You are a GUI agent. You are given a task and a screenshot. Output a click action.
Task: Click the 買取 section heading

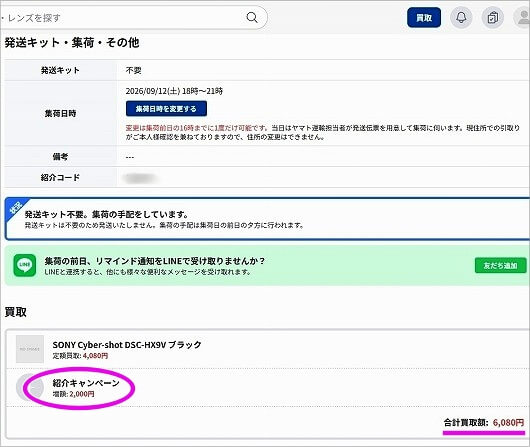tap(16, 312)
